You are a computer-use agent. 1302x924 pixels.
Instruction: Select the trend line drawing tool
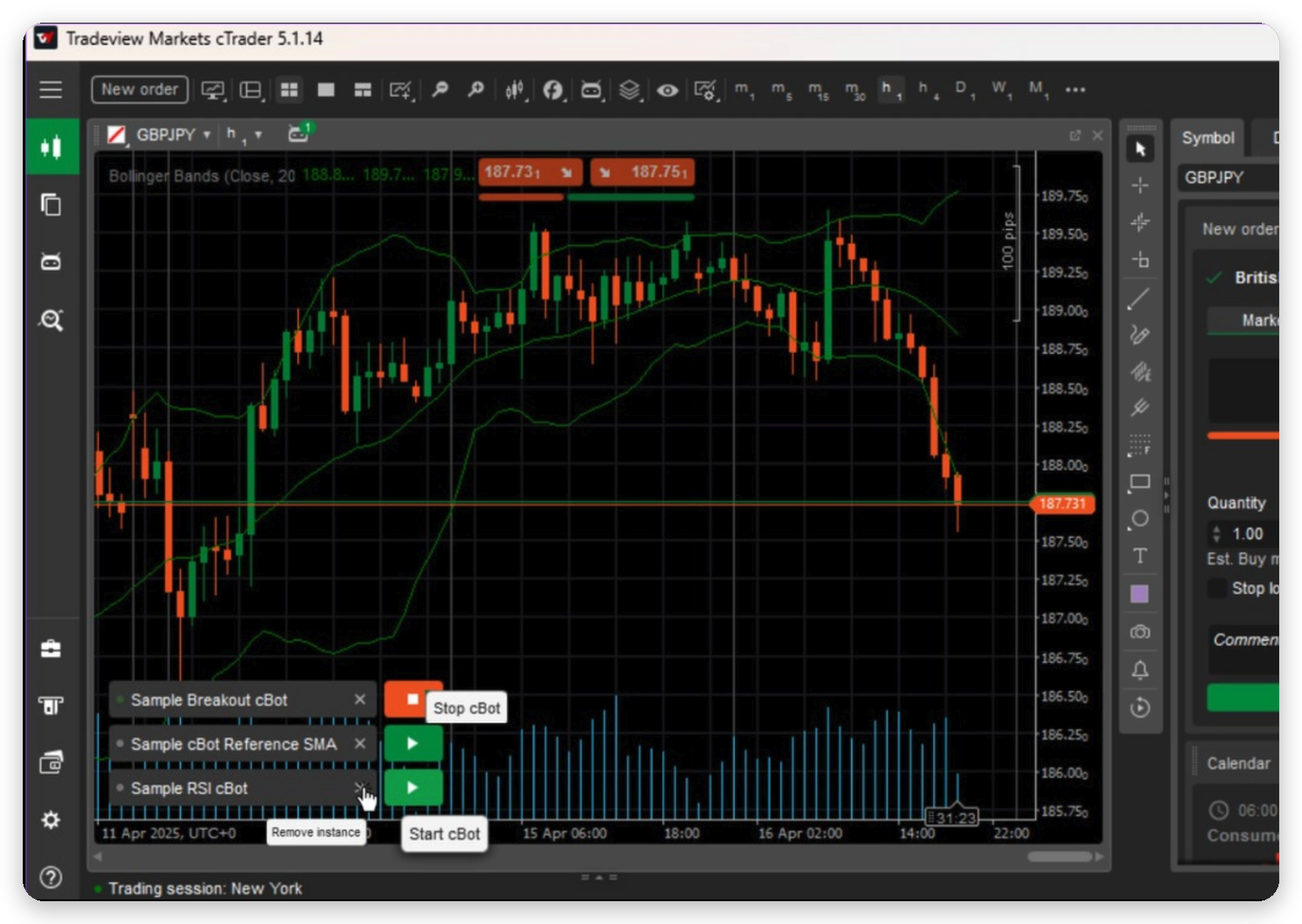[x=1140, y=299]
